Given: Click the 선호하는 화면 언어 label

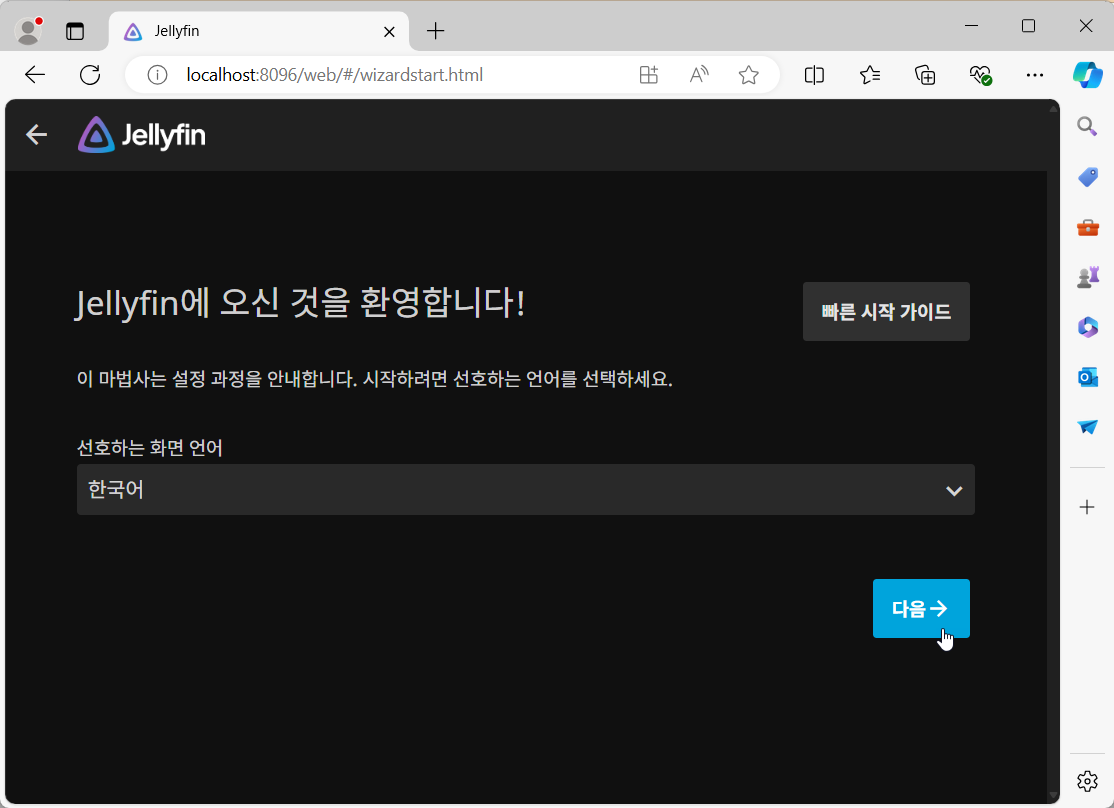Looking at the screenshot, I should tap(150, 448).
